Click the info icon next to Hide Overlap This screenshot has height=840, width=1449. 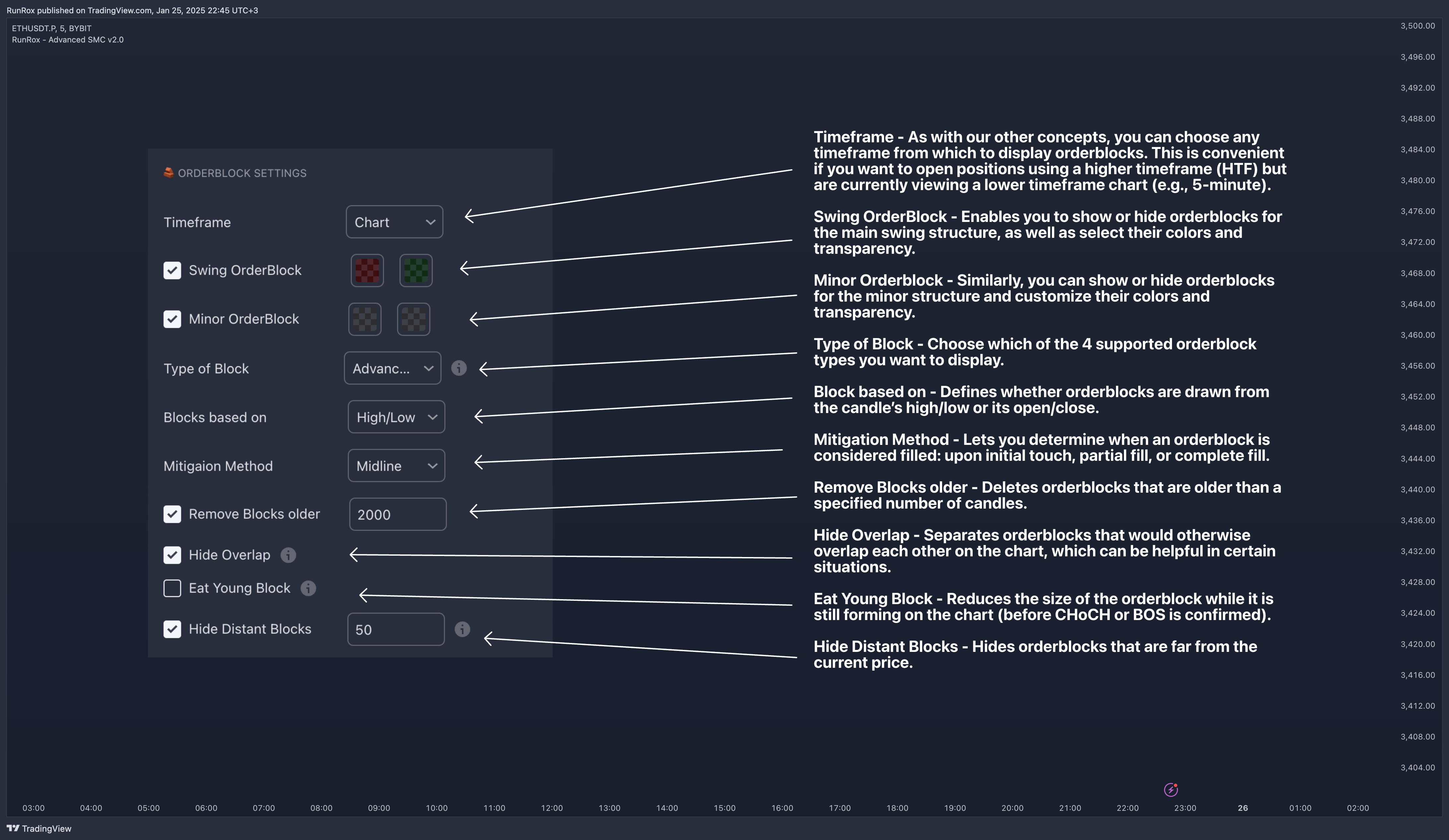[288, 555]
